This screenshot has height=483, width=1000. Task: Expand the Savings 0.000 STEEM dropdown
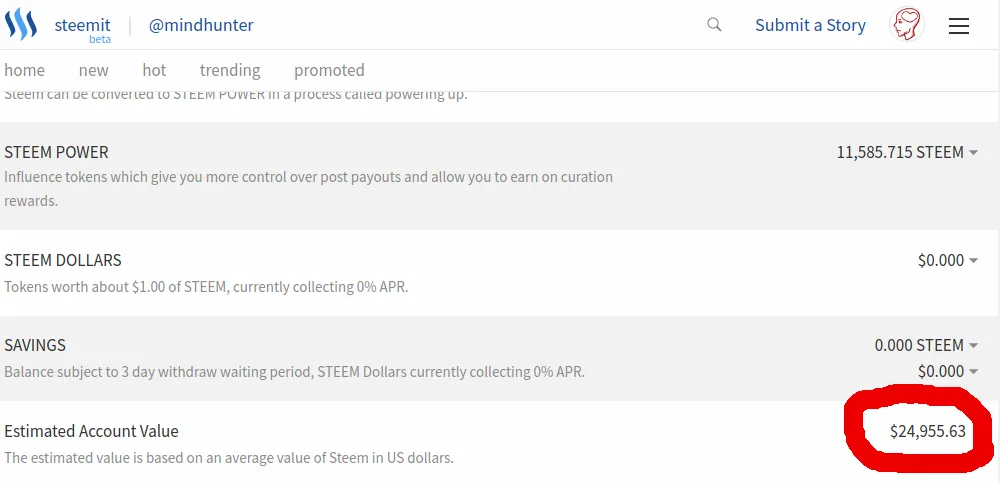(926, 345)
